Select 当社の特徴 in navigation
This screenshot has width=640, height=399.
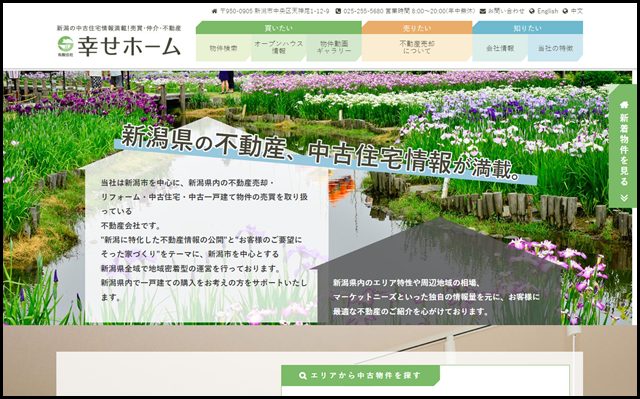point(555,48)
